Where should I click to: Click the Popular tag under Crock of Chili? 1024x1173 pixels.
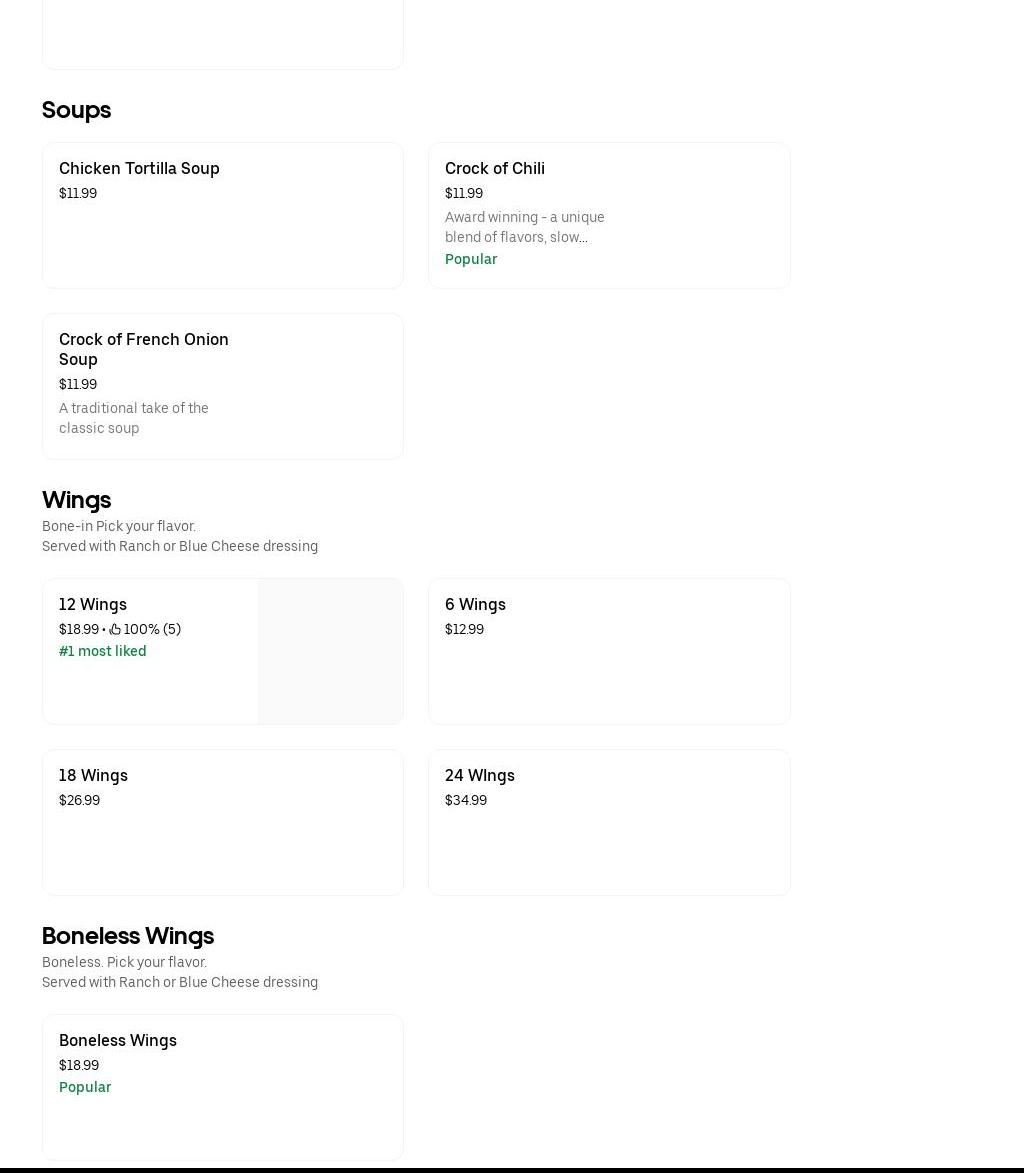(471, 259)
